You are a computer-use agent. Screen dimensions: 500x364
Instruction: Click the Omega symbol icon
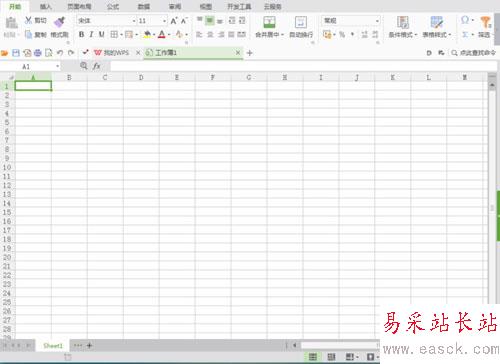point(465,20)
